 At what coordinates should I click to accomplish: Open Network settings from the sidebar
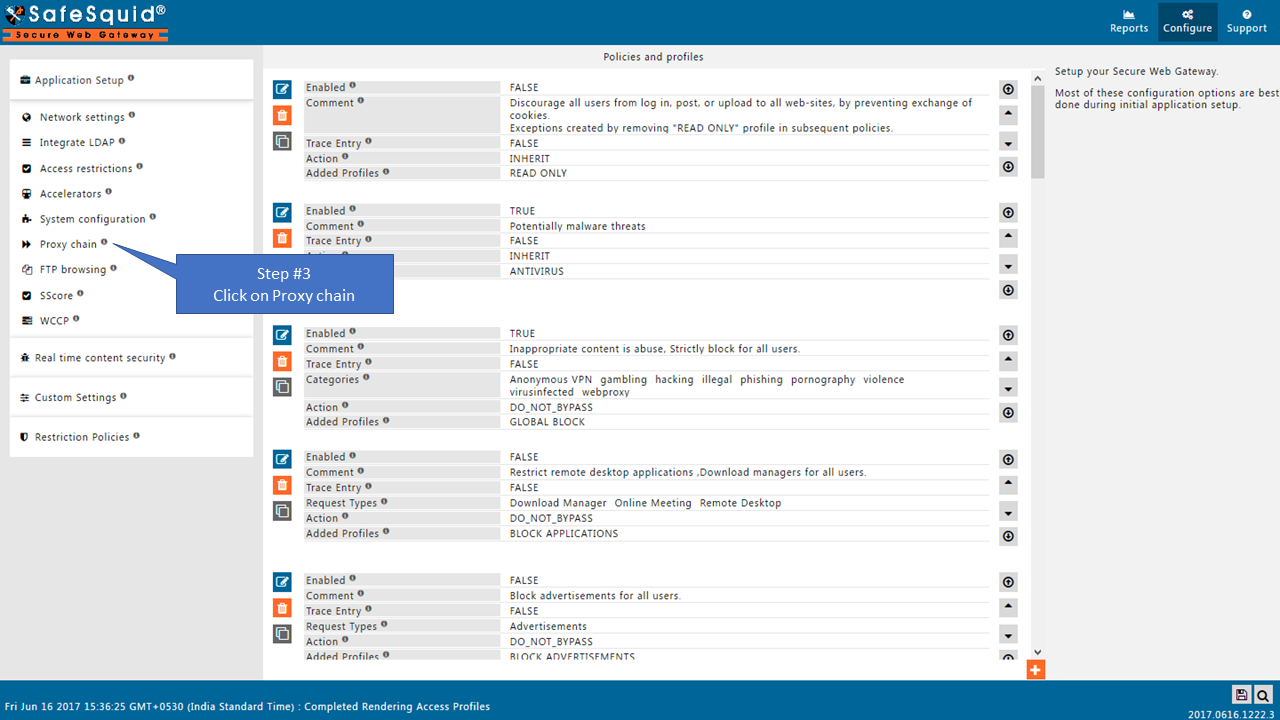(81, 117)
